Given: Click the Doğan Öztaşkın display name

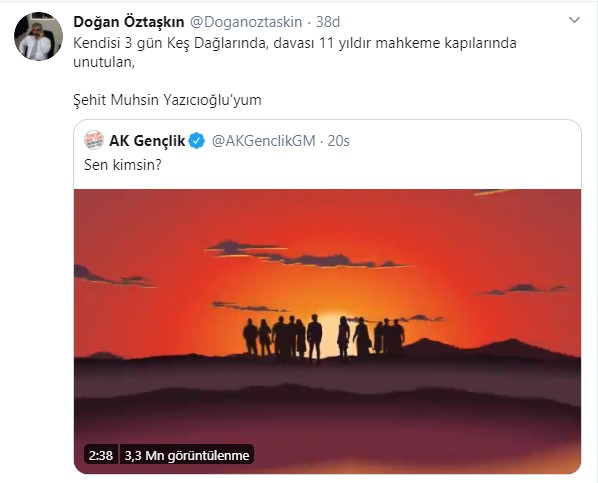Looking at the screenshot, I should 129,22.
